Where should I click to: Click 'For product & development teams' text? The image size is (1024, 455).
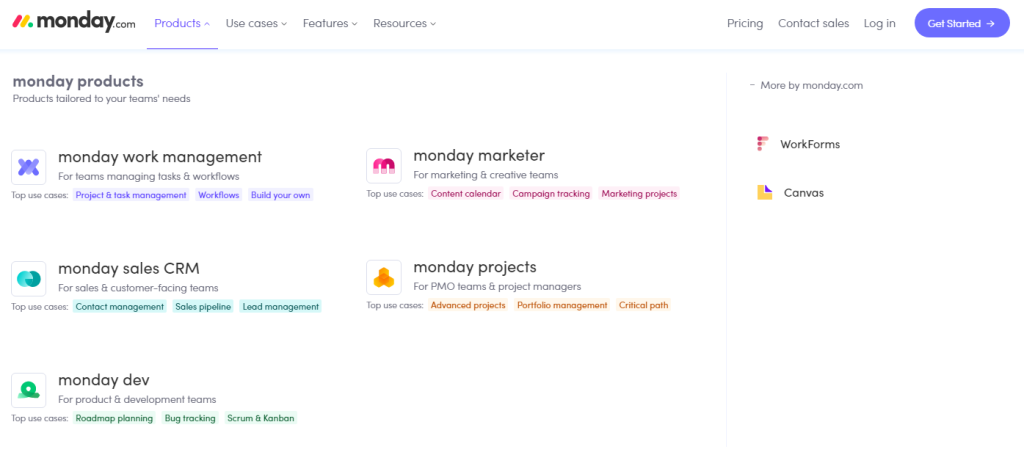pyautogui.click(x=137, y=400)
